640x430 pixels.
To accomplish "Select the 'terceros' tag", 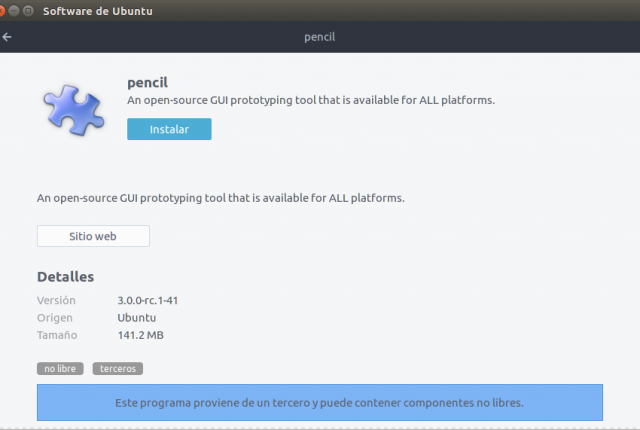I will (x=118, y=368).
